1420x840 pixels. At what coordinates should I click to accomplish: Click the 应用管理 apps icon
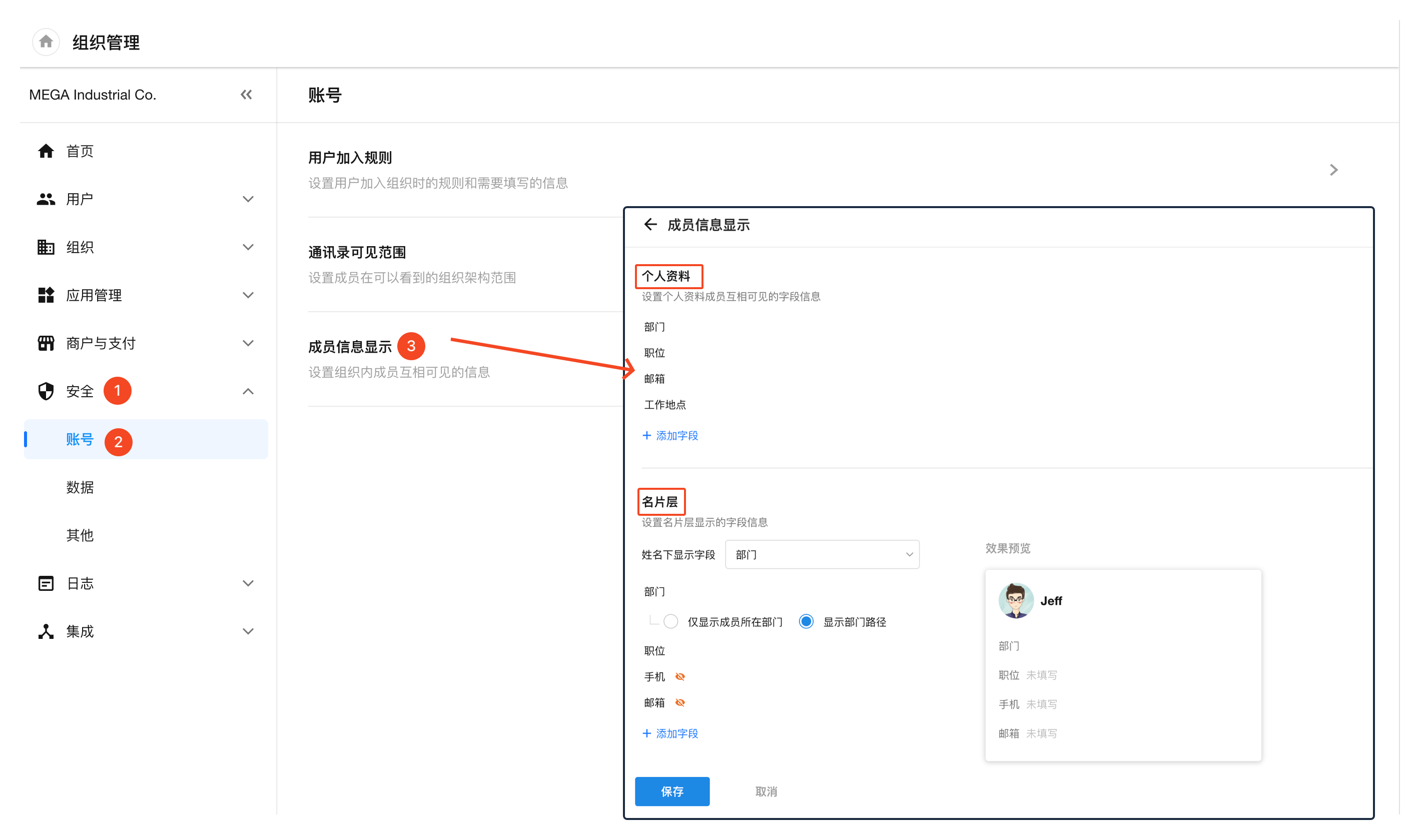(46, 295)
